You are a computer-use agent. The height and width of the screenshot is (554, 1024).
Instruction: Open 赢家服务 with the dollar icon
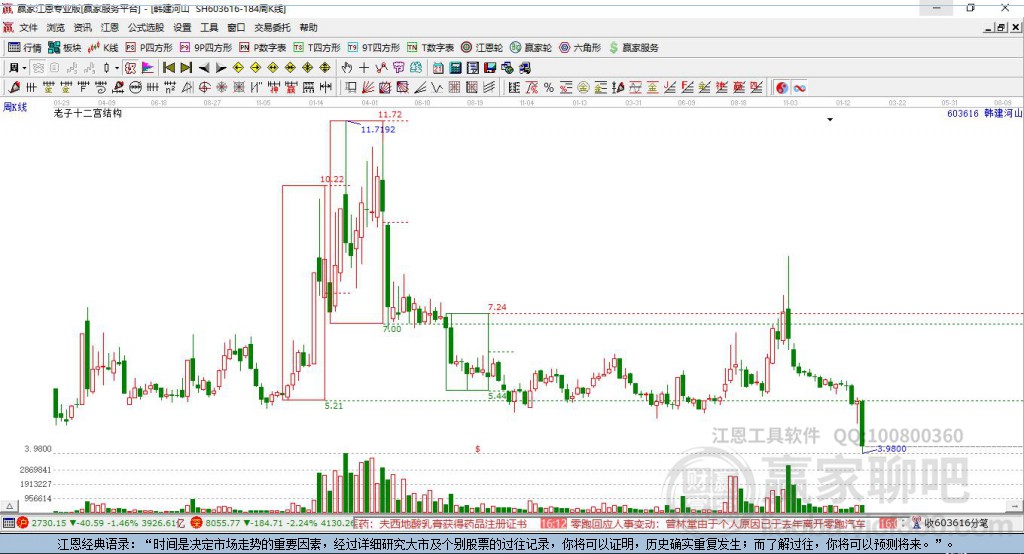(633, 48)
